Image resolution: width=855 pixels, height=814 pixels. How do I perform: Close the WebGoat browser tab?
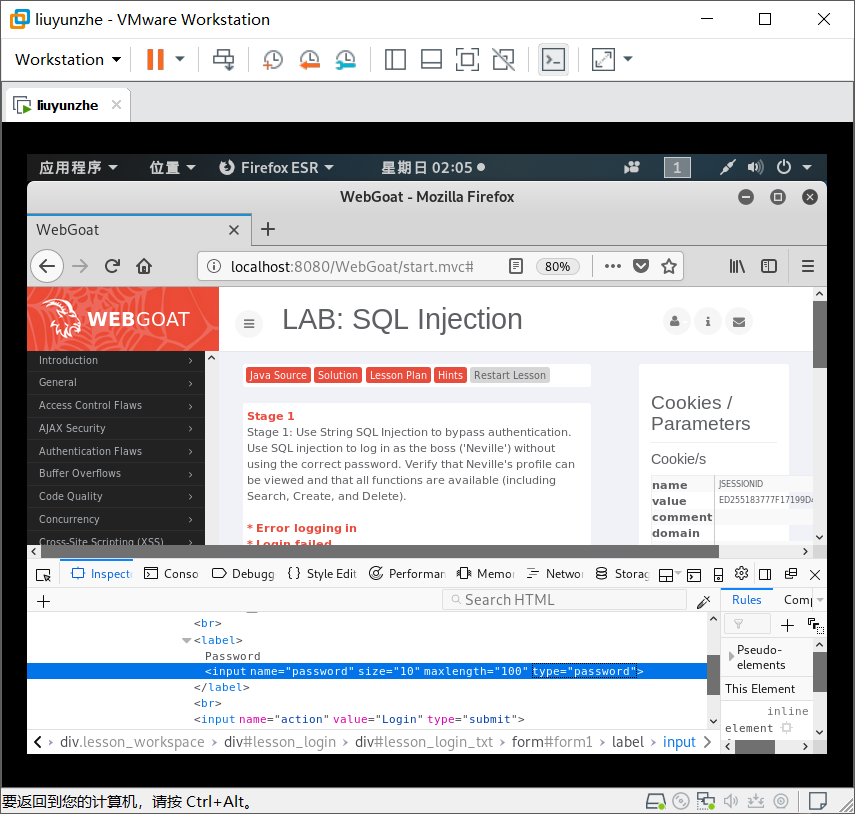tap(234, 230)
